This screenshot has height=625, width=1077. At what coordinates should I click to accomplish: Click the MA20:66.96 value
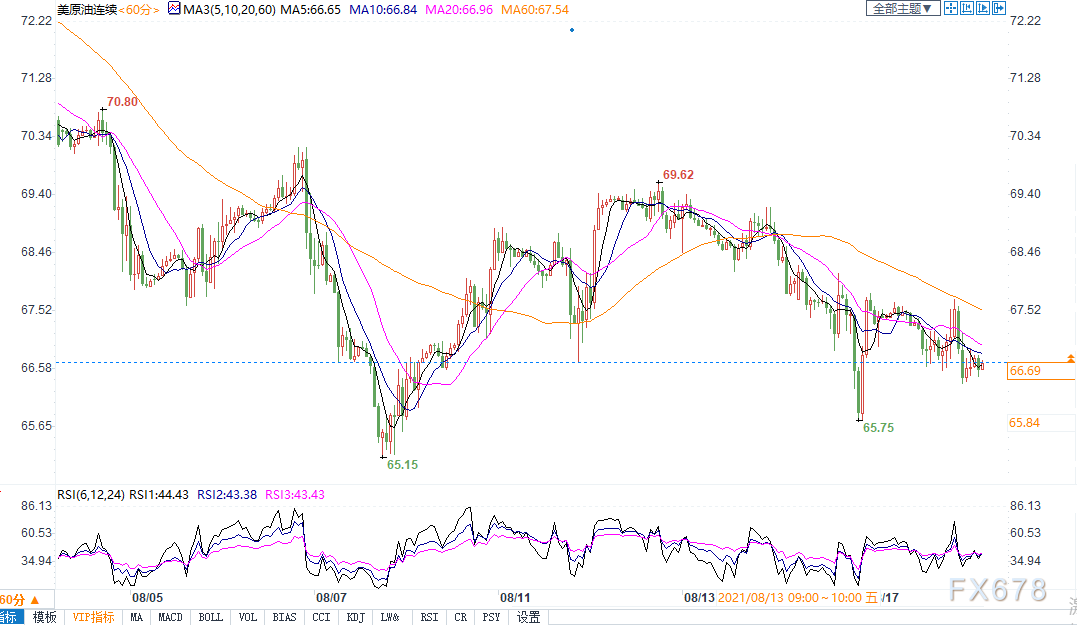[x=459, y=10]
